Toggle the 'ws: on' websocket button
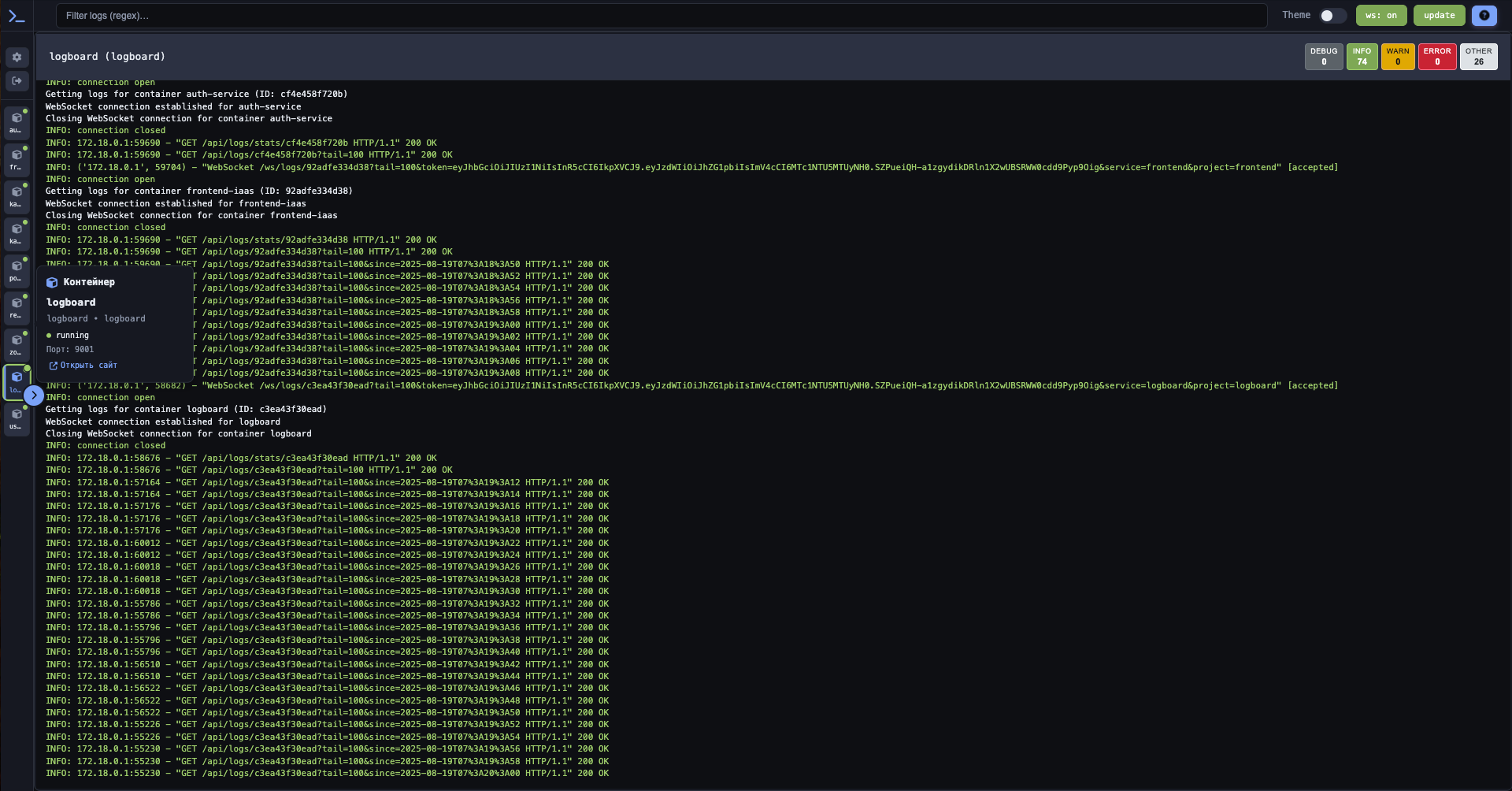 (x=1380, y=16)
